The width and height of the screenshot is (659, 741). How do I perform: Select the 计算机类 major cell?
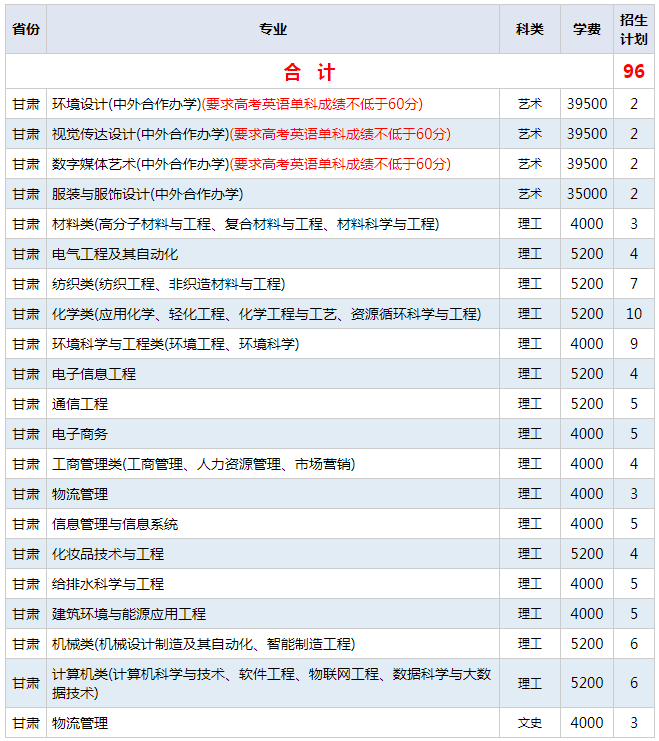[273, 683]
